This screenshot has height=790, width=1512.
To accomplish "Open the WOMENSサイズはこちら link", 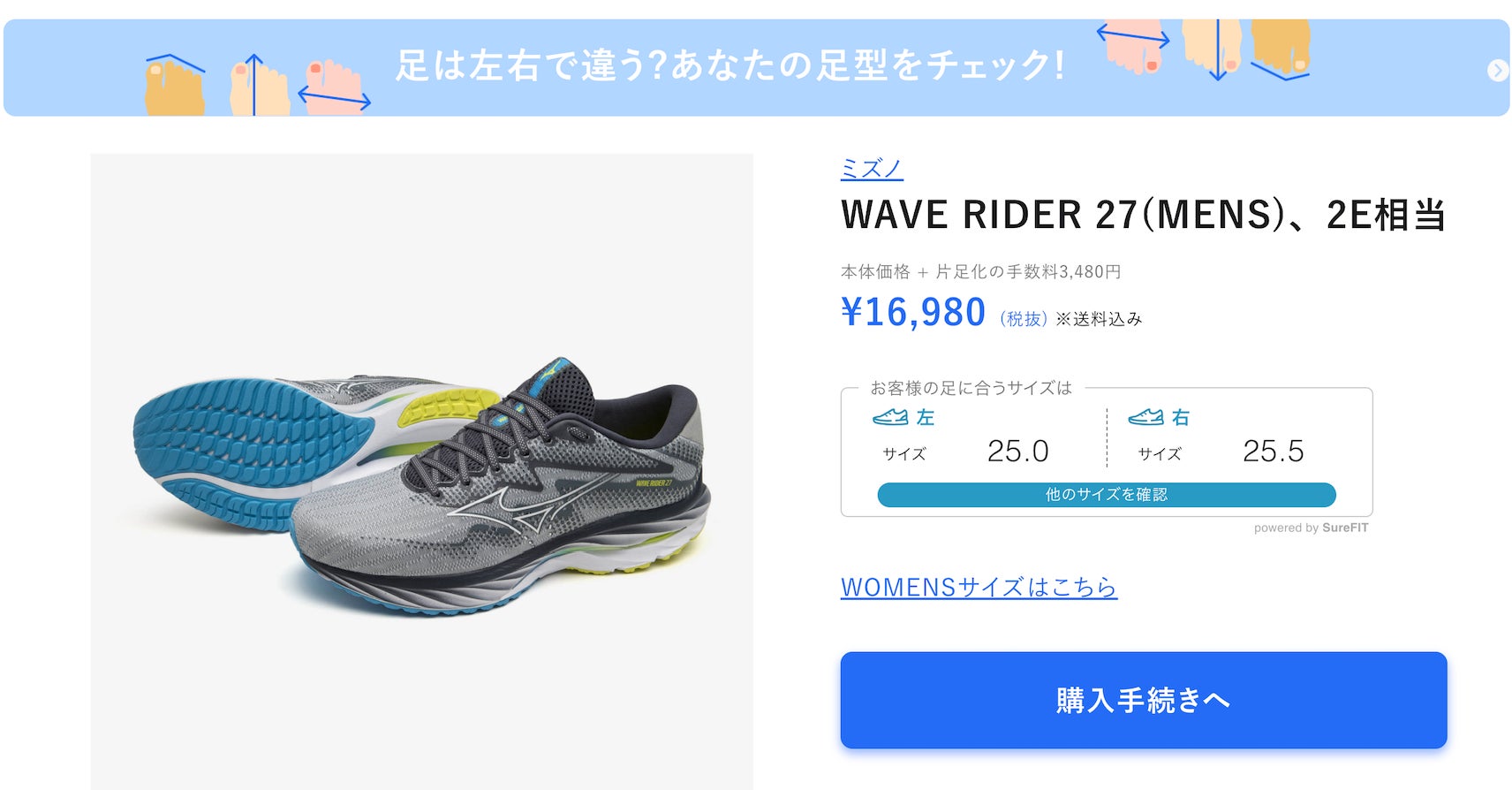I will click(979, 587).
